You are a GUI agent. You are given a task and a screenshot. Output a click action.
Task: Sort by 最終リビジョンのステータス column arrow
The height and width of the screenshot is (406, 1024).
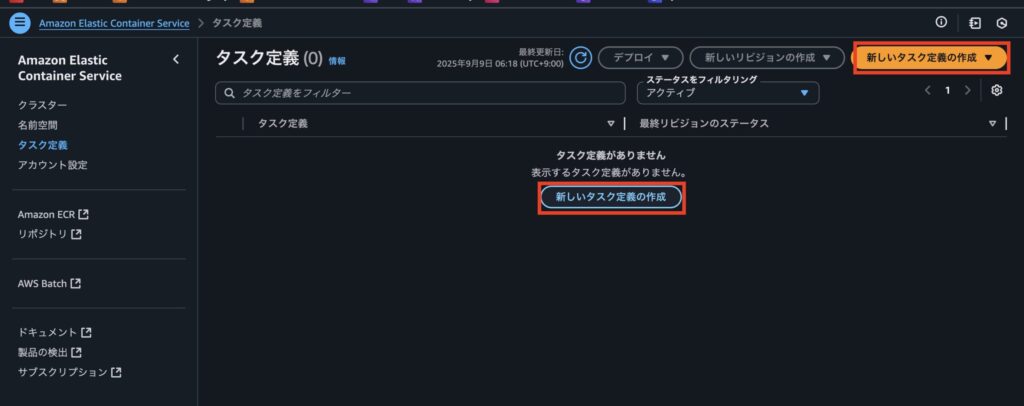coord(993,123)
